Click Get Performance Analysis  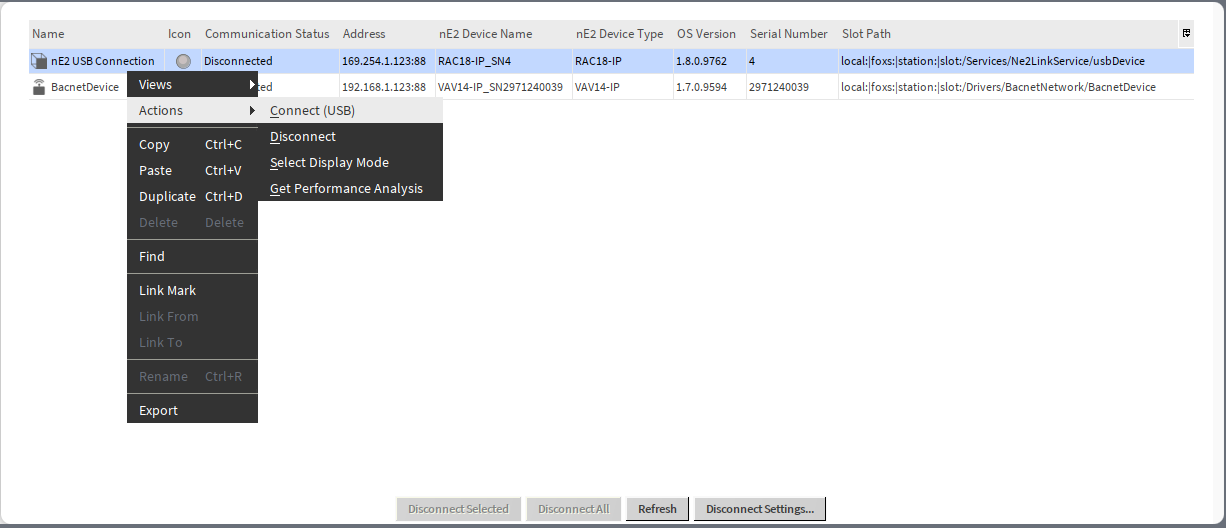point(346,189)
